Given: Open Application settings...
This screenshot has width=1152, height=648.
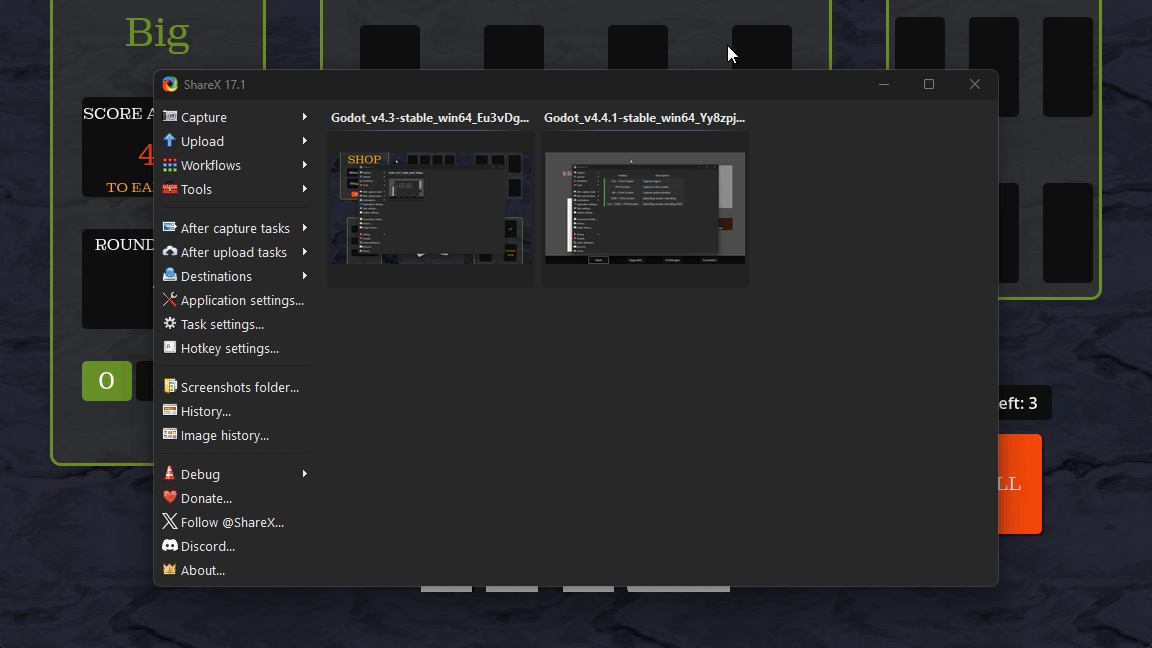Looking at the screenshot, I should [241, 300].
